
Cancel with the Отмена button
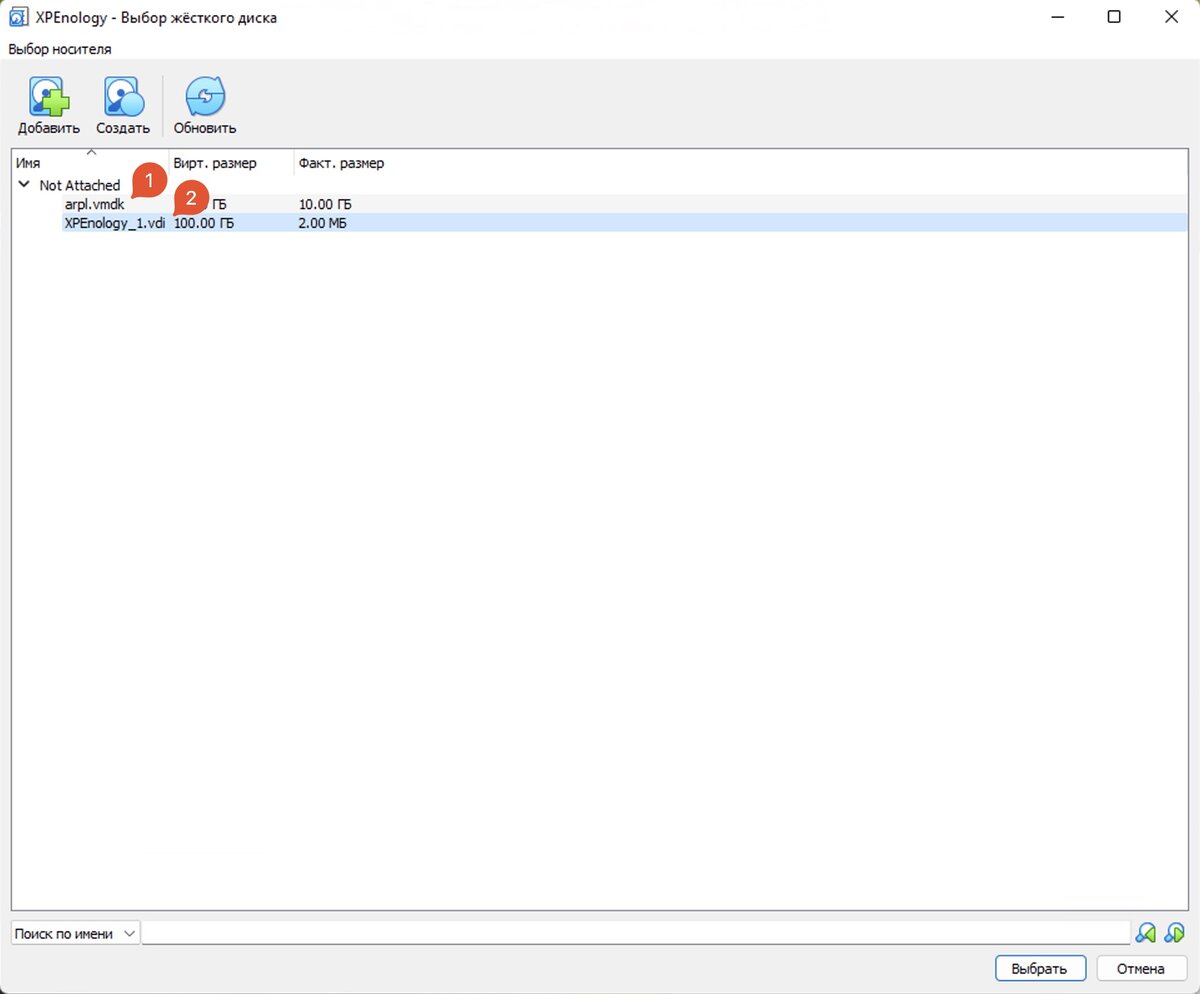pos(1141,968)
